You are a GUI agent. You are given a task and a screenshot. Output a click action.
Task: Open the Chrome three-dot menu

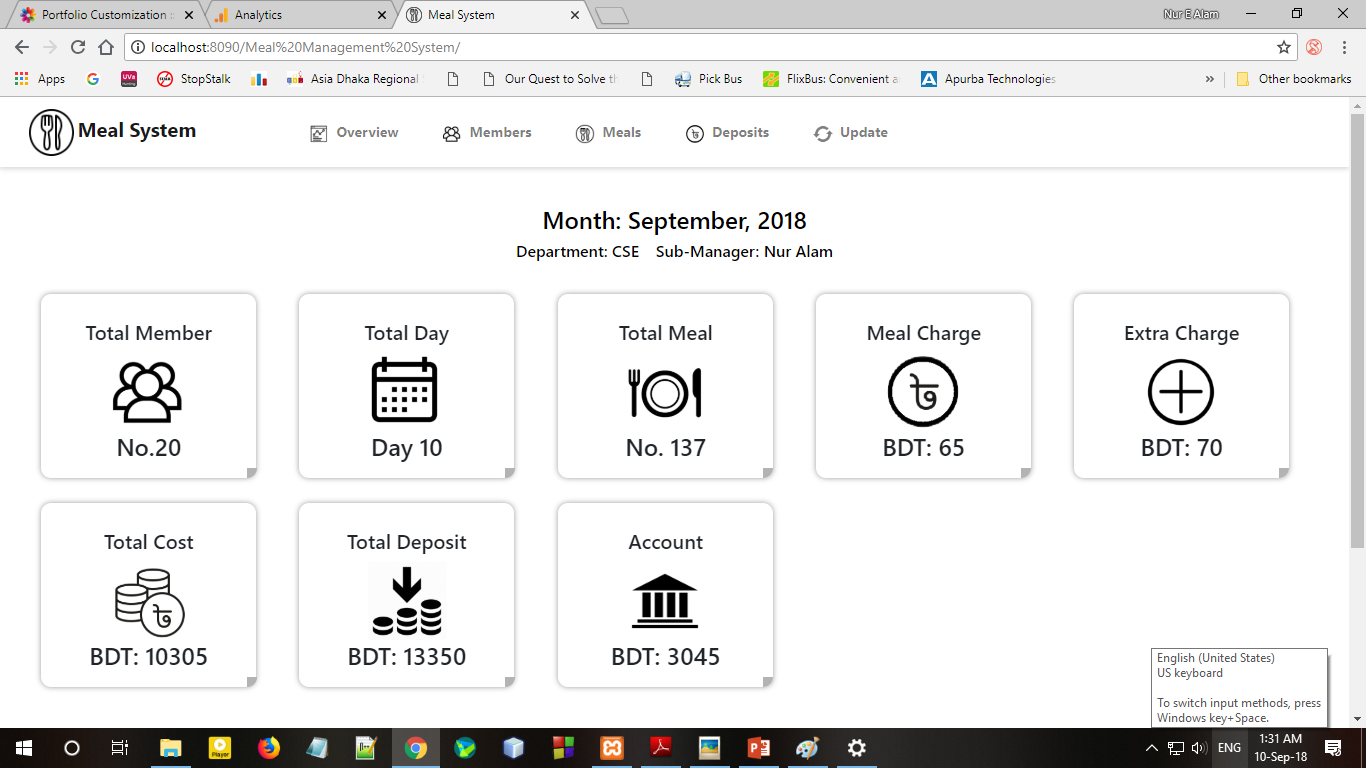pos(1345,47)
